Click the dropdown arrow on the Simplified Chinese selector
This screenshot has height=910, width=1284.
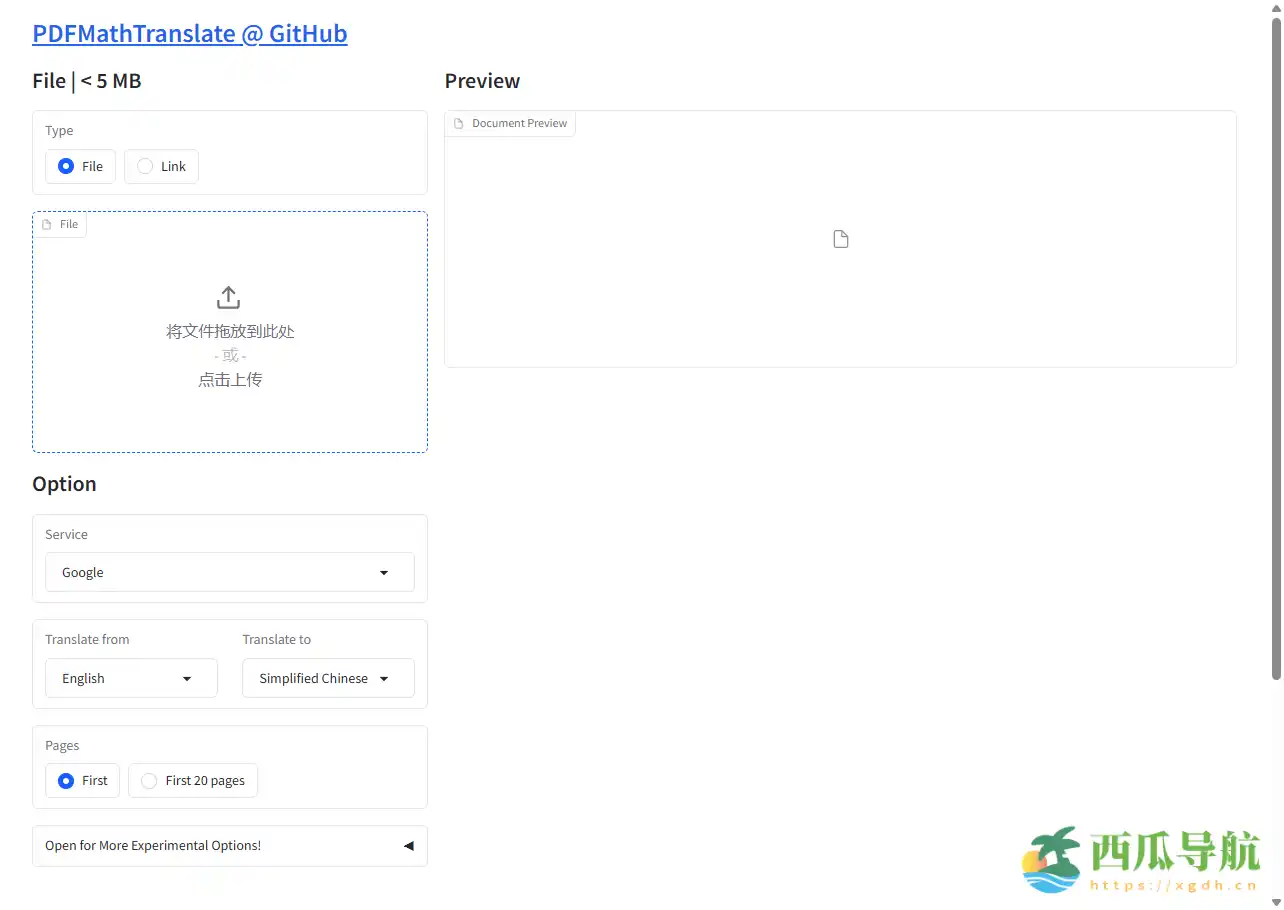(x=384, y=678)
